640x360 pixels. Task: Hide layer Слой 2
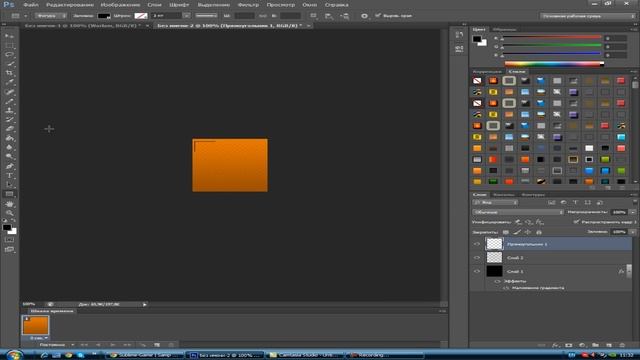click(x=477, y=258)
